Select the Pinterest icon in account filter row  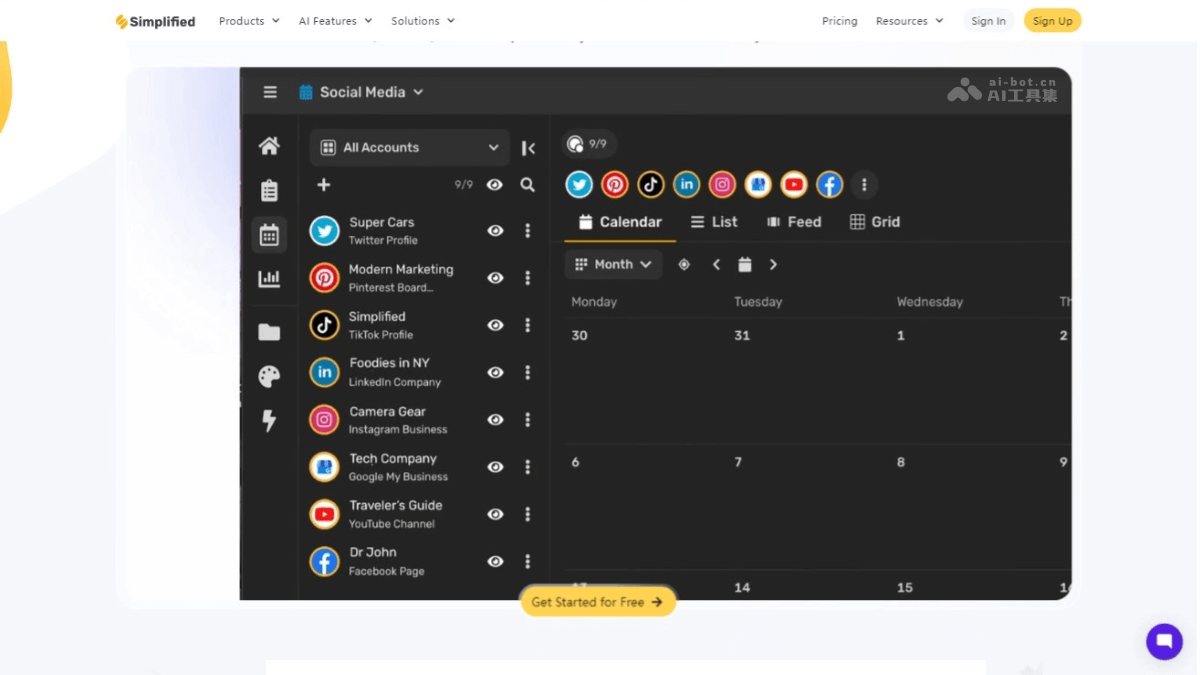pos(615,184)
